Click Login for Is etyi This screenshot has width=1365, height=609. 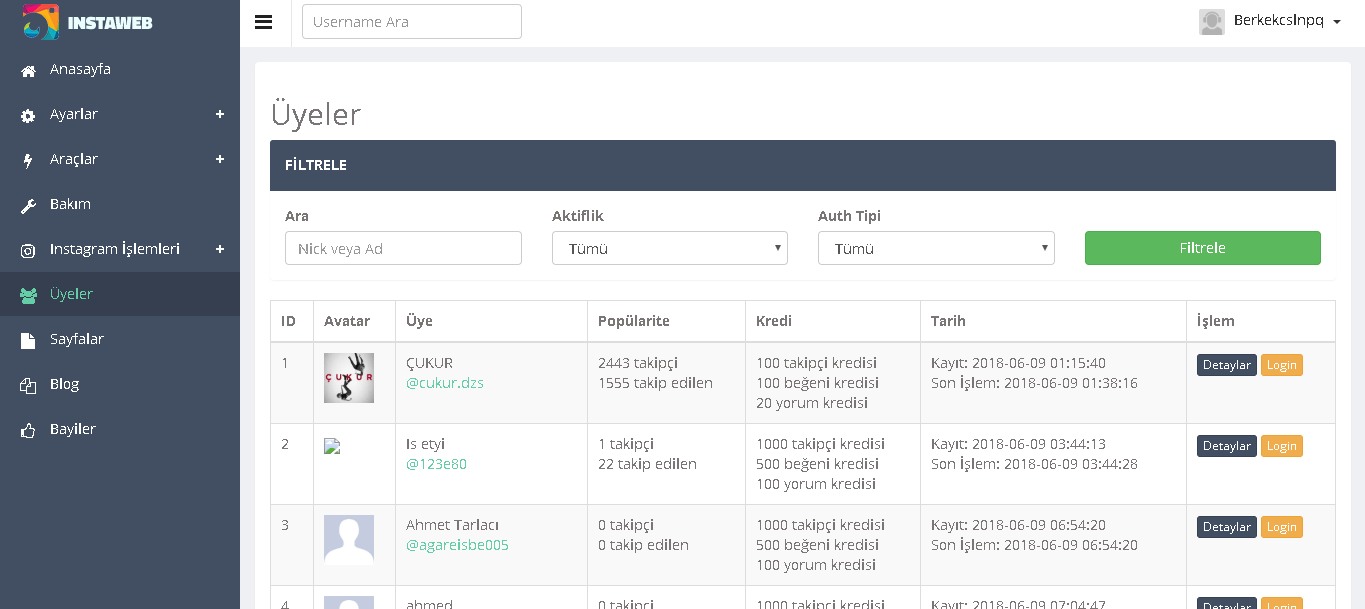point(1282,446)
